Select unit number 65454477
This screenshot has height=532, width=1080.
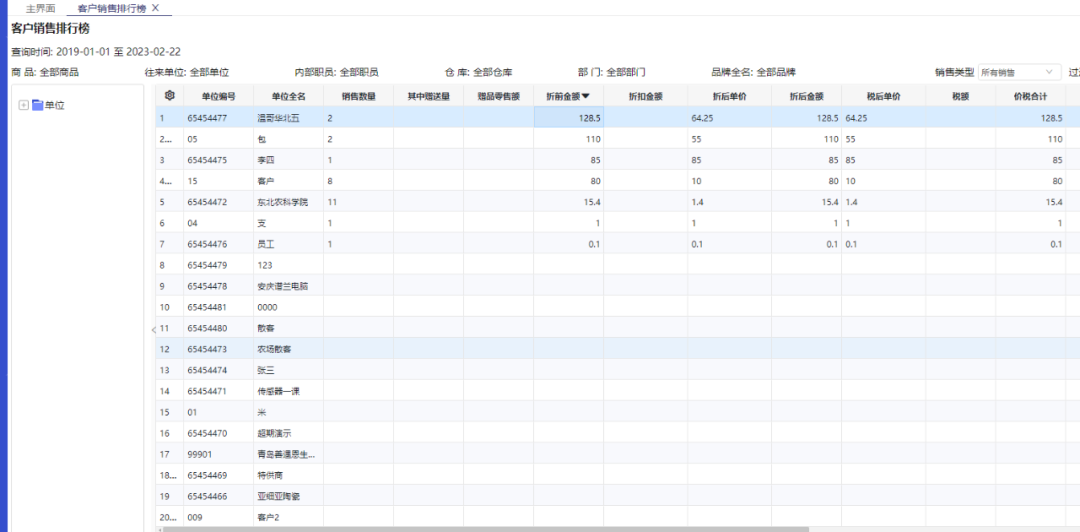point(218,118)
